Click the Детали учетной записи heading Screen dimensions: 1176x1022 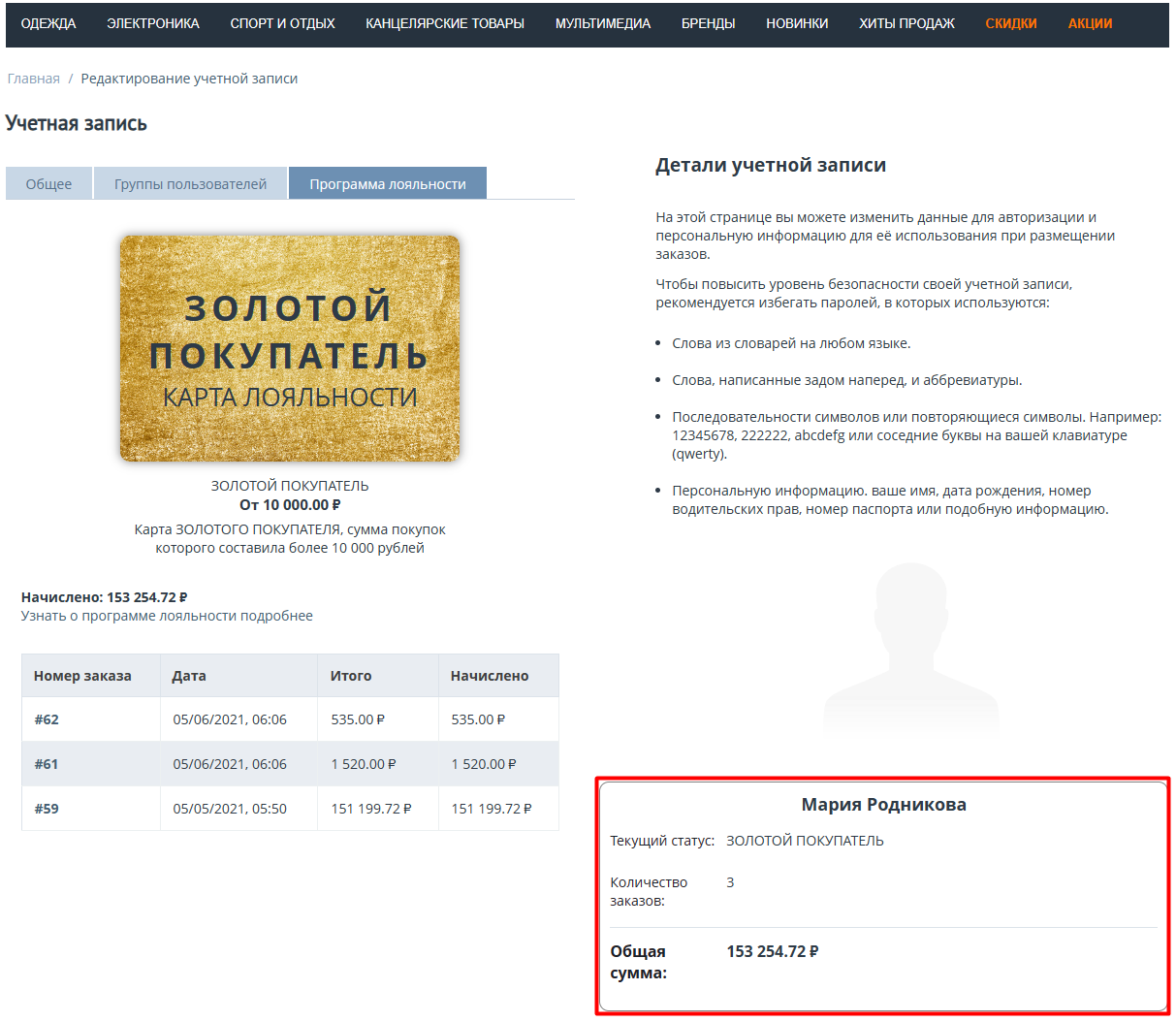coord(771,165)
